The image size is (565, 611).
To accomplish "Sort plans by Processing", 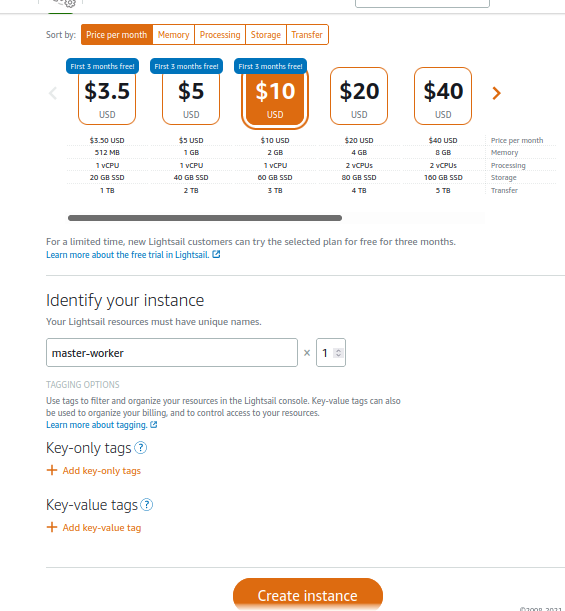I will click(x=220, y=35).
